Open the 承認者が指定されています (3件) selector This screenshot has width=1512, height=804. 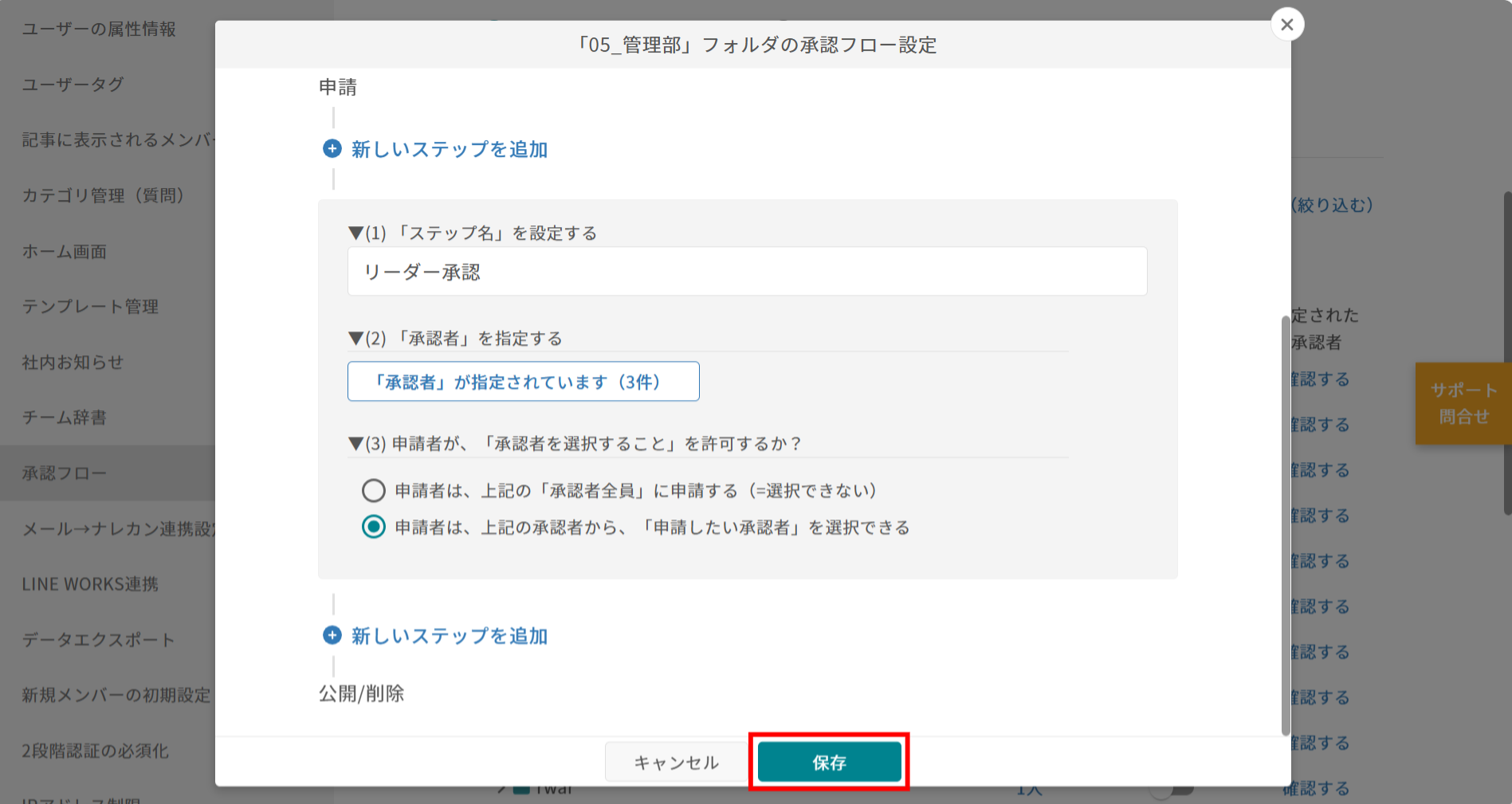coord(523,382)
